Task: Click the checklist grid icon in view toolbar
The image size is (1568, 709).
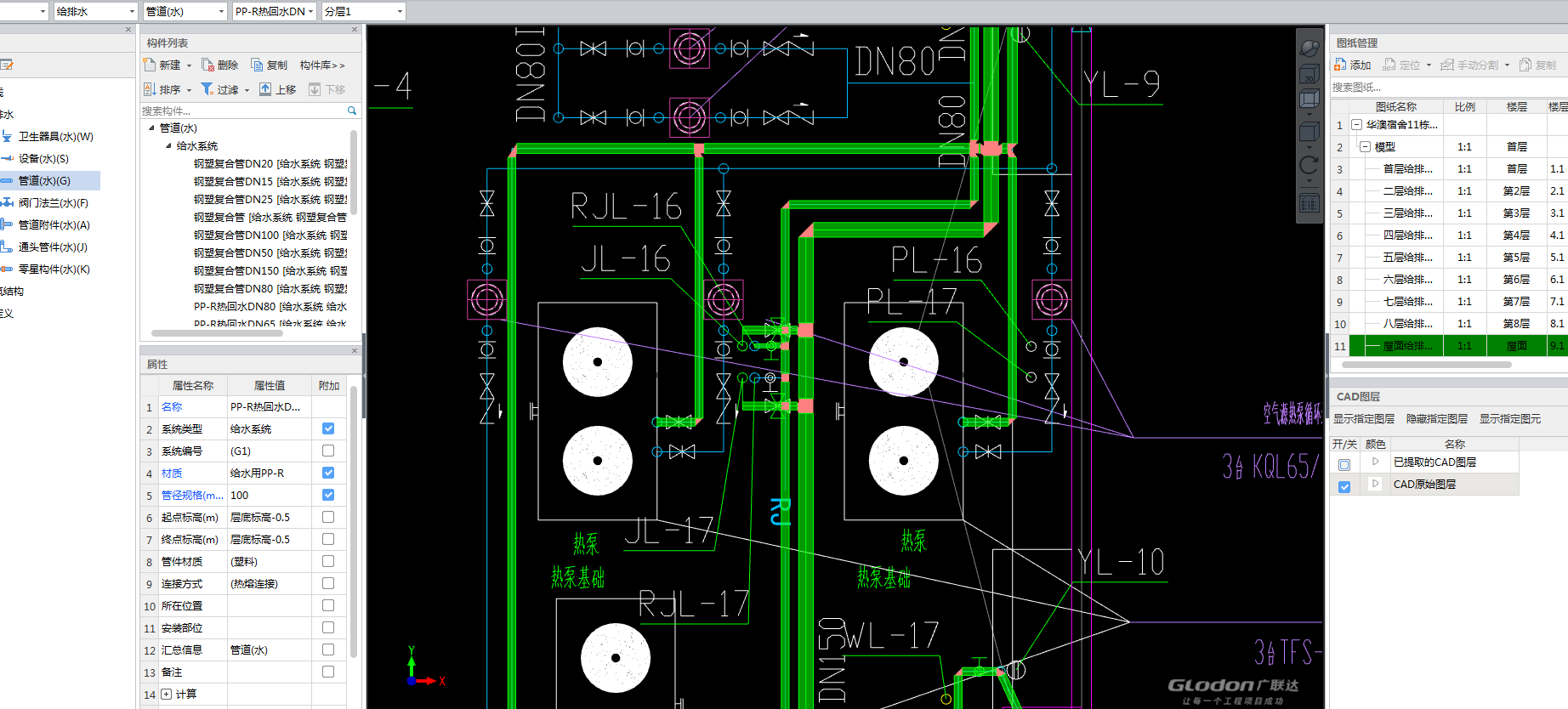Action: point(1310,203)
